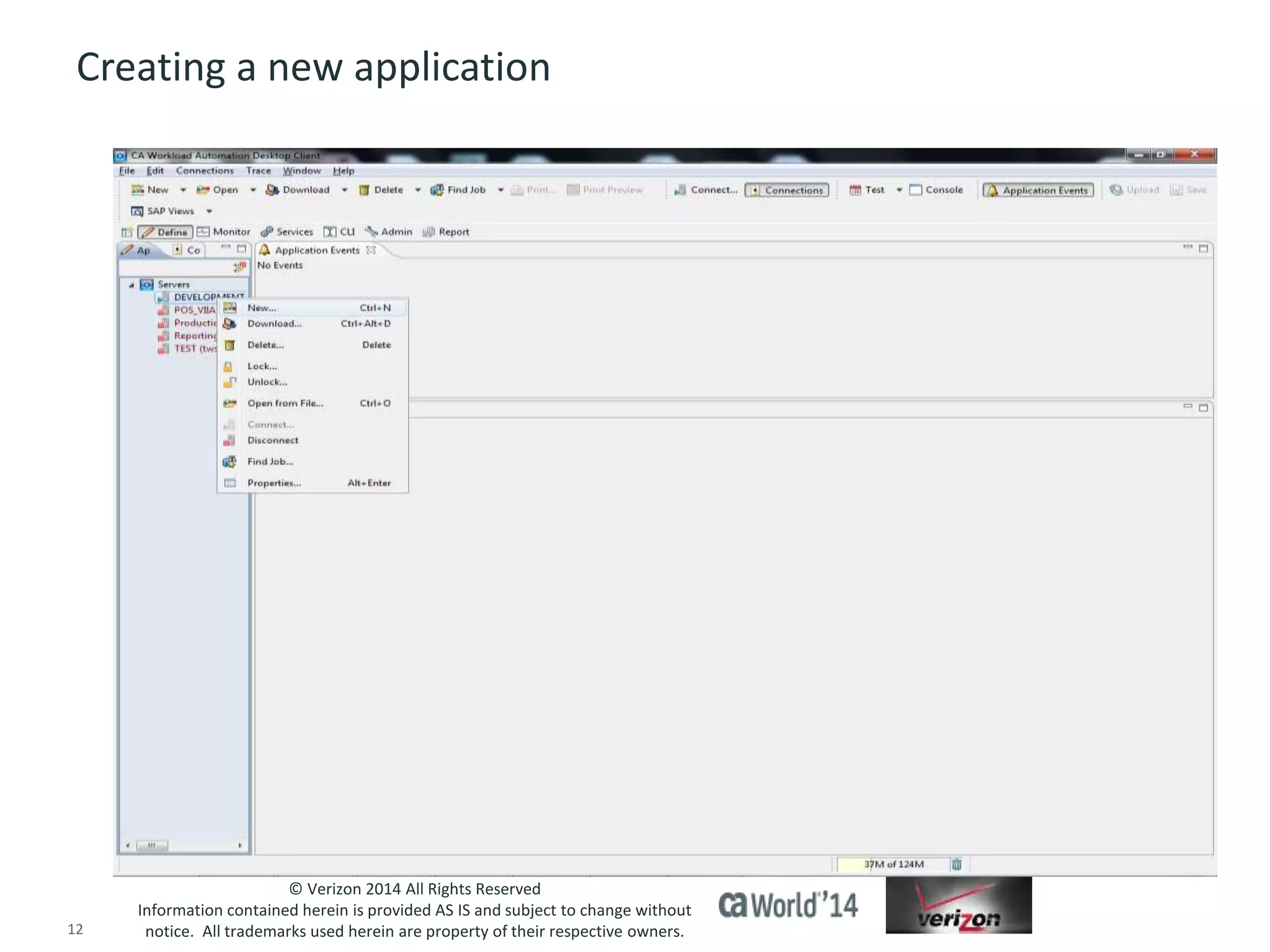The width and height of the screenshot is (1270, 952).
Task: Choose Download... from the context menu
Action: [x=313, y=324]
